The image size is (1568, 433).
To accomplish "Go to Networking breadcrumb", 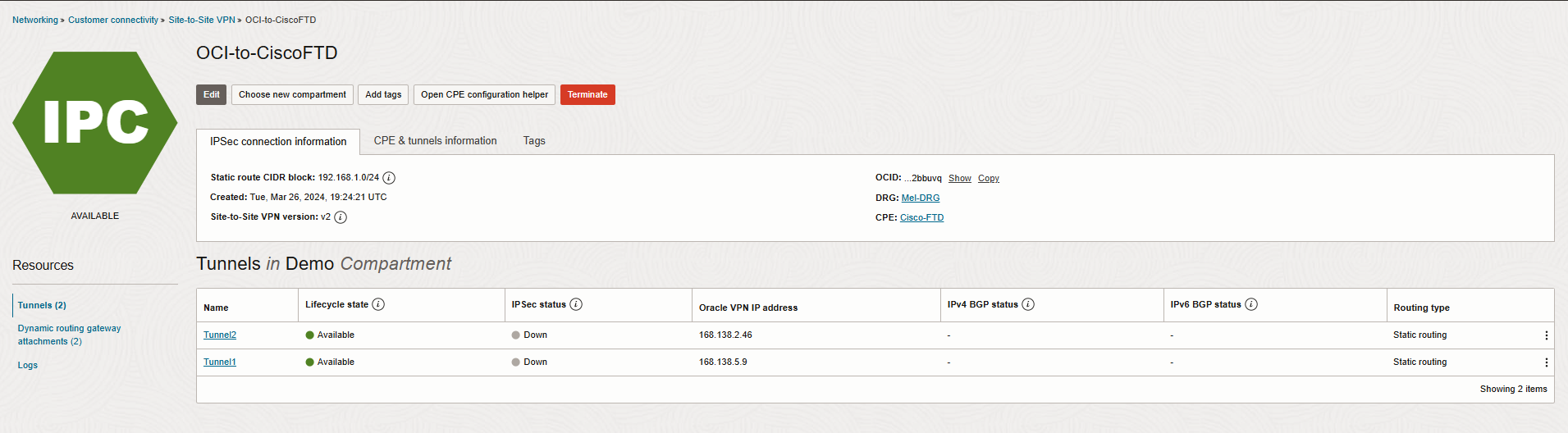I will point(35,20).
